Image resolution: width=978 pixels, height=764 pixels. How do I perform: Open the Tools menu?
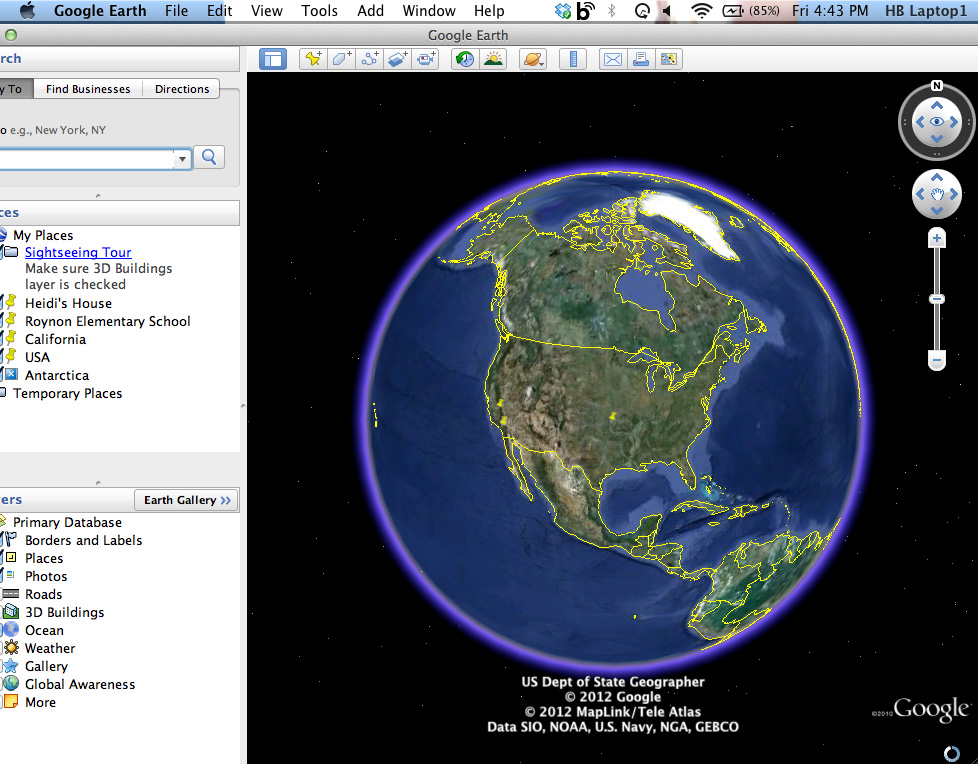319,11
